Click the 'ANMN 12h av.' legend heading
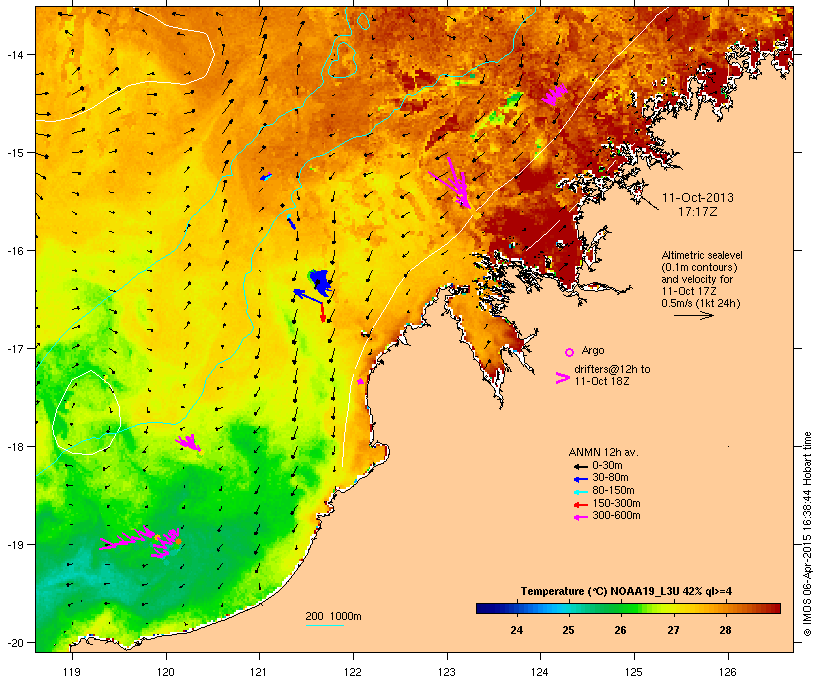Viewport: 820px width, 680px height. coord(603,452)
